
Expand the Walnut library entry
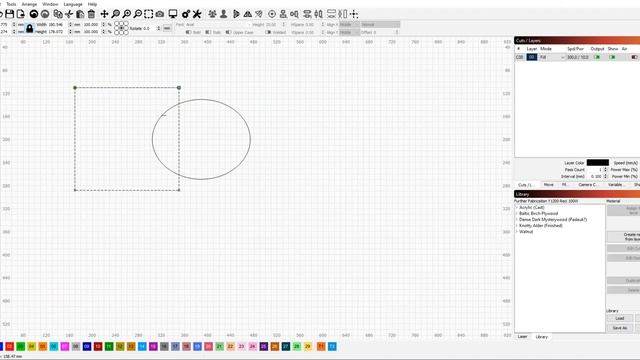pos(517,231)
